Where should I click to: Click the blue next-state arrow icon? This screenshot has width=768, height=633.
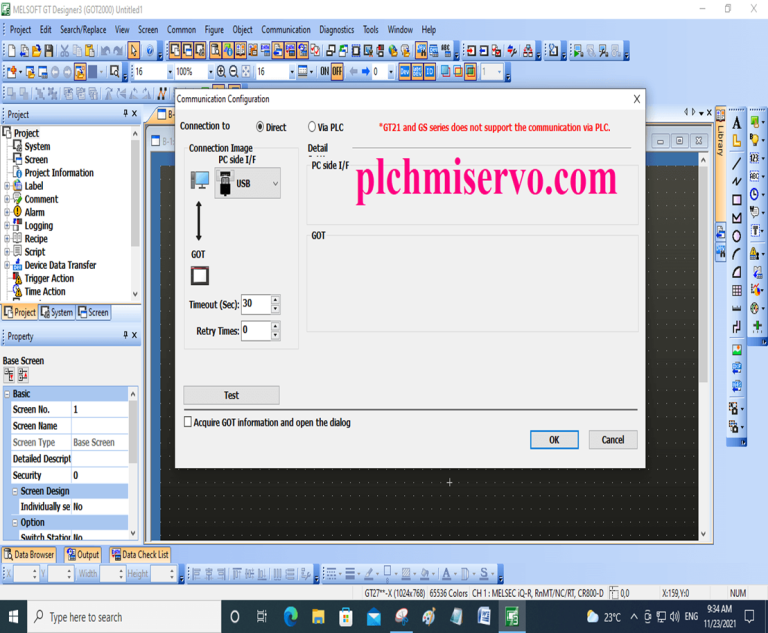365,72
